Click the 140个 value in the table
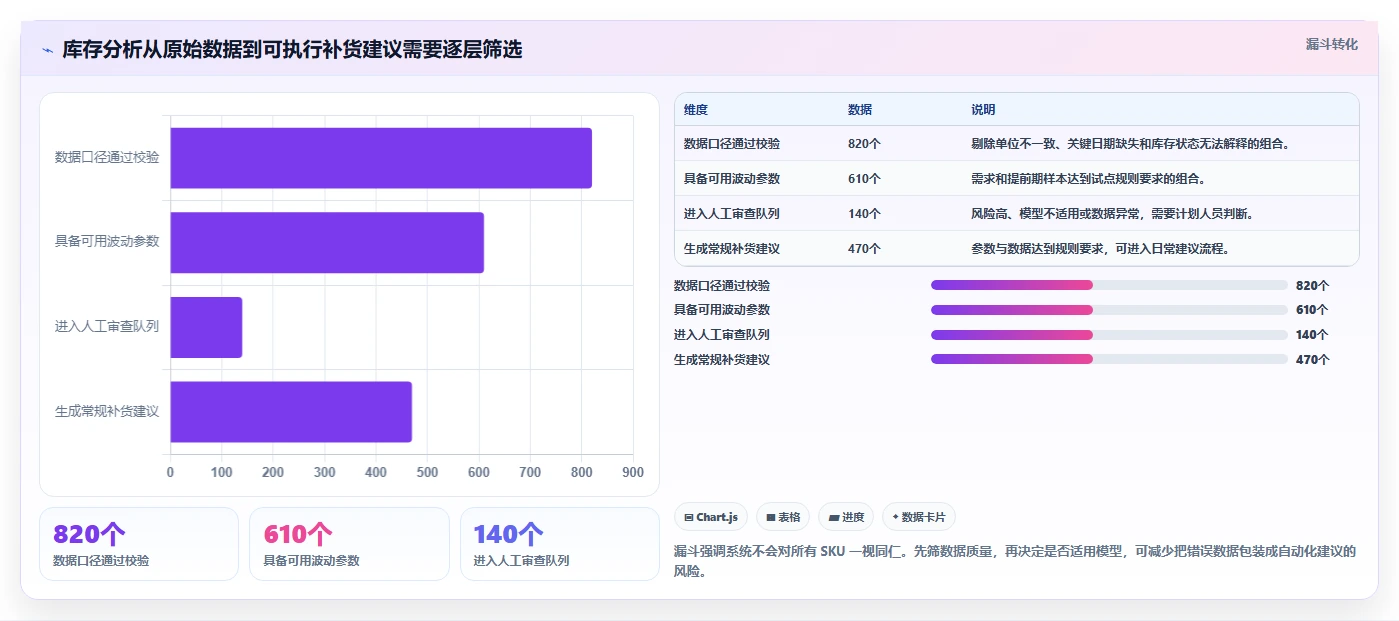This screenshot has height=621, width=1399. click(864, 214)
